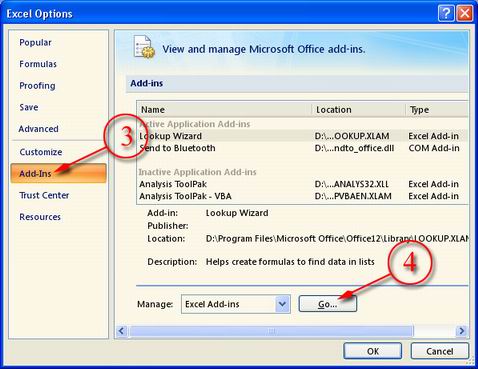The height and width of the screenshot is (369, 478).
Task: Dismiss the dialog with Cancel
Action: coord(440,351)
